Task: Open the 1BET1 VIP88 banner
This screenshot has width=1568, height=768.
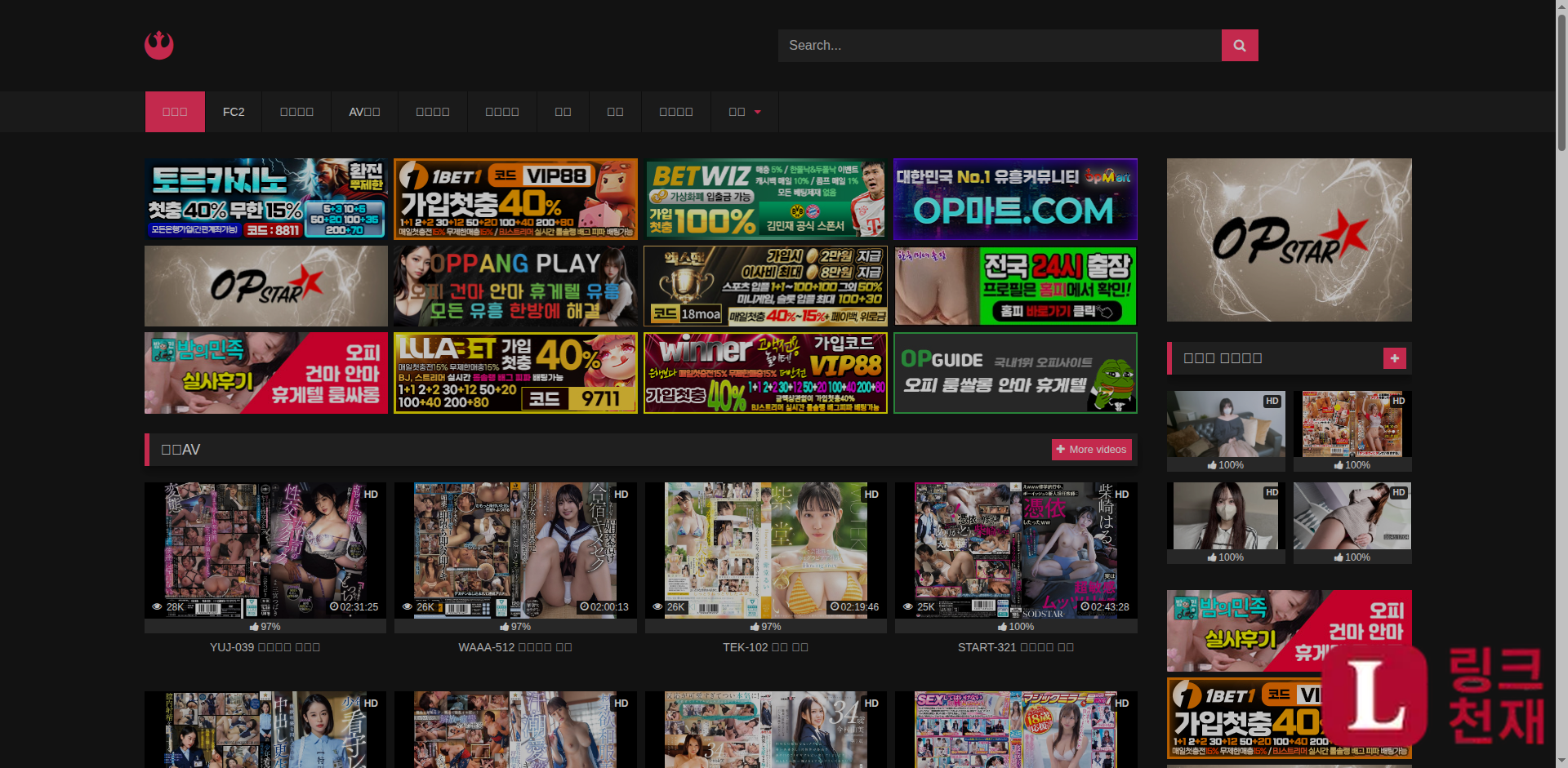Action: tap(515, 199)
